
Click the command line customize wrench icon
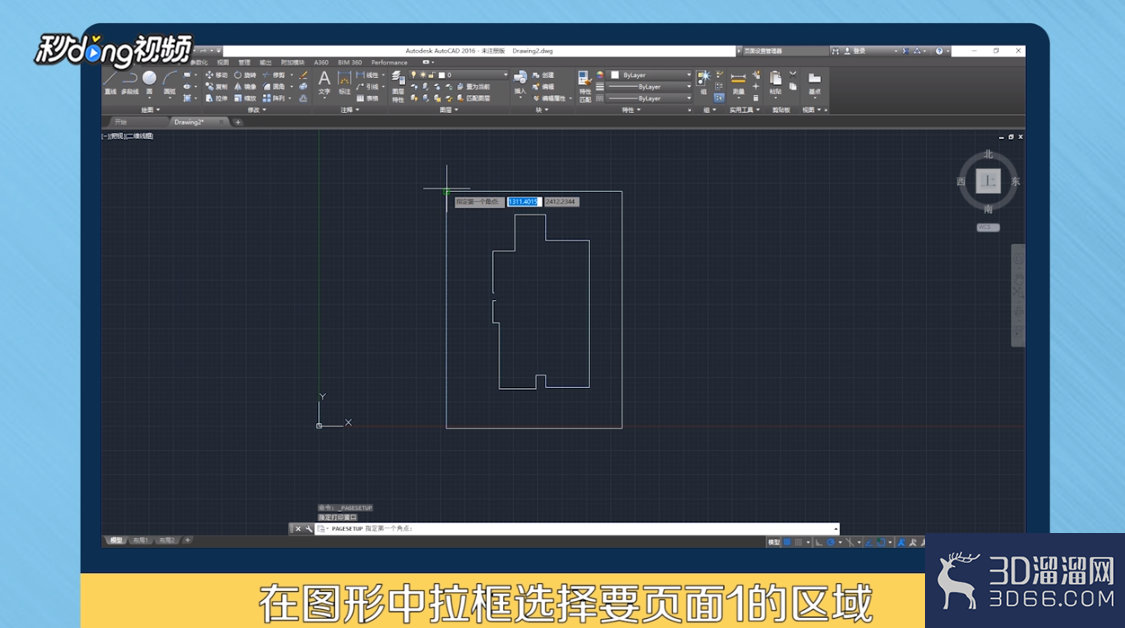[309, 529]
